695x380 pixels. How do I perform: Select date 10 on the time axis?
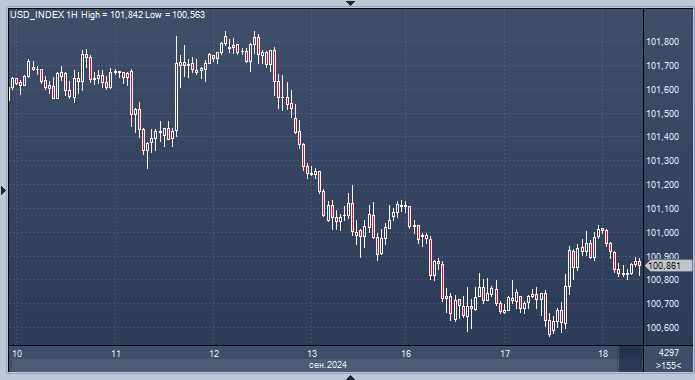17,353
